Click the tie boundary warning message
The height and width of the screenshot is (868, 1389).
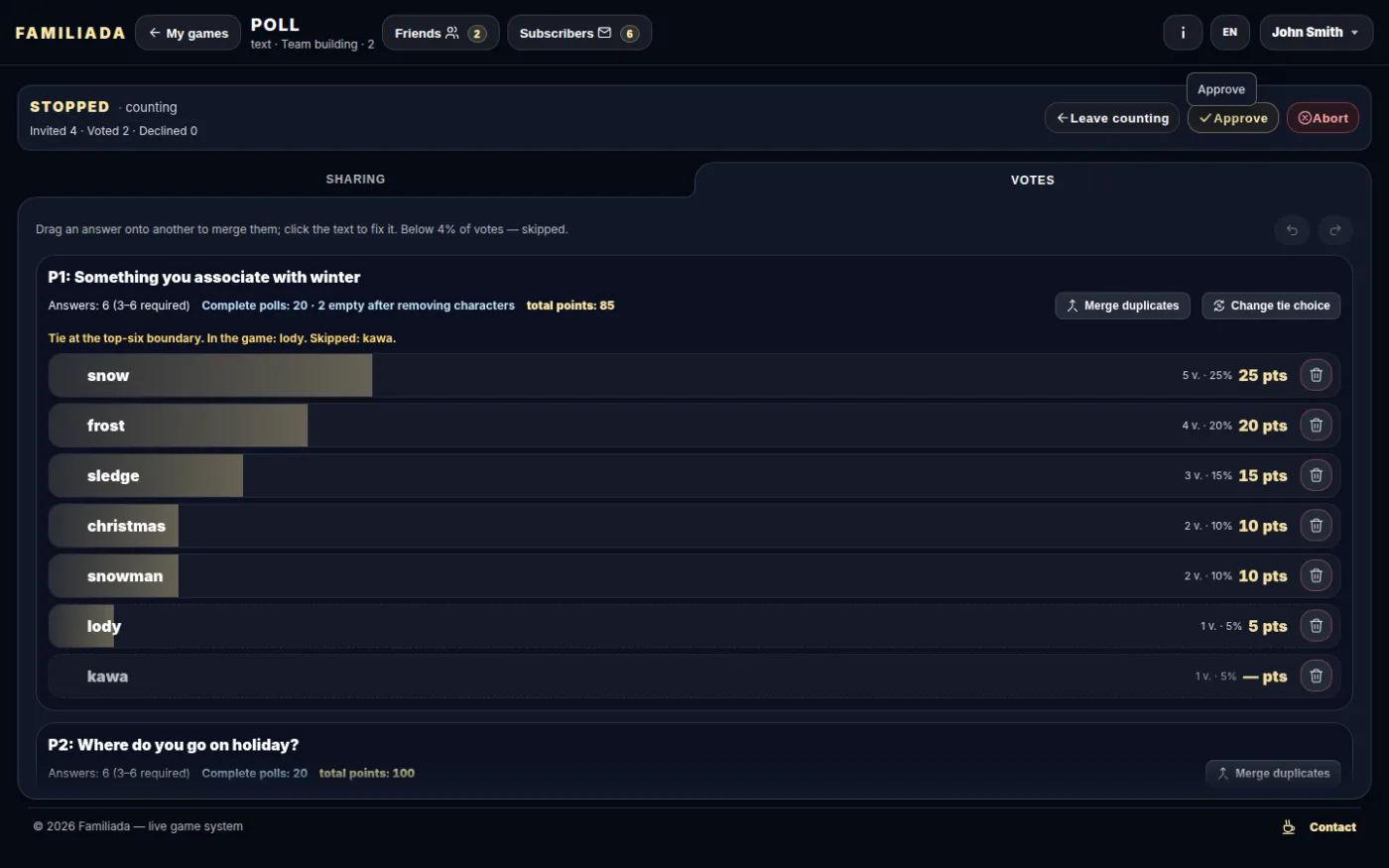pos(222,338)
